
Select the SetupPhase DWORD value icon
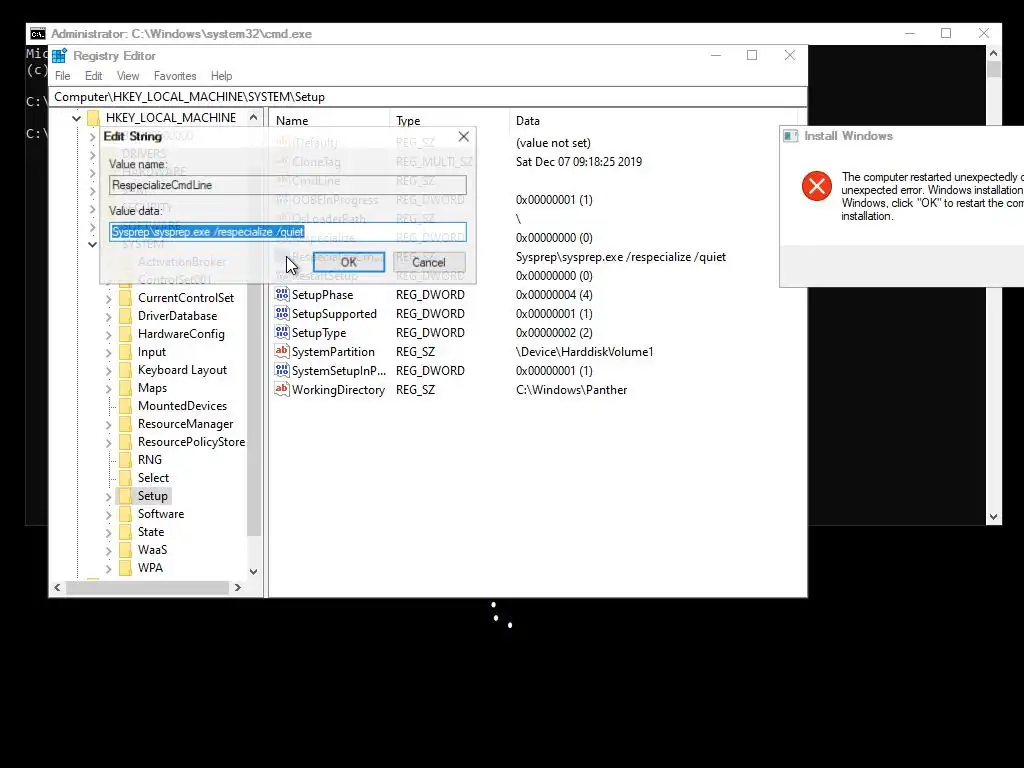[x=281, y=295]
